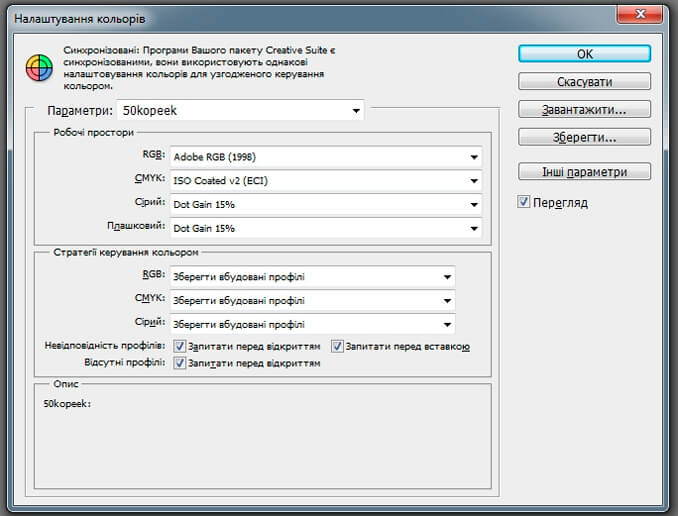This screenshot has width=678, height=516.
Task: Expand the RGB color management policy dropdown
Action: [312, 276]
